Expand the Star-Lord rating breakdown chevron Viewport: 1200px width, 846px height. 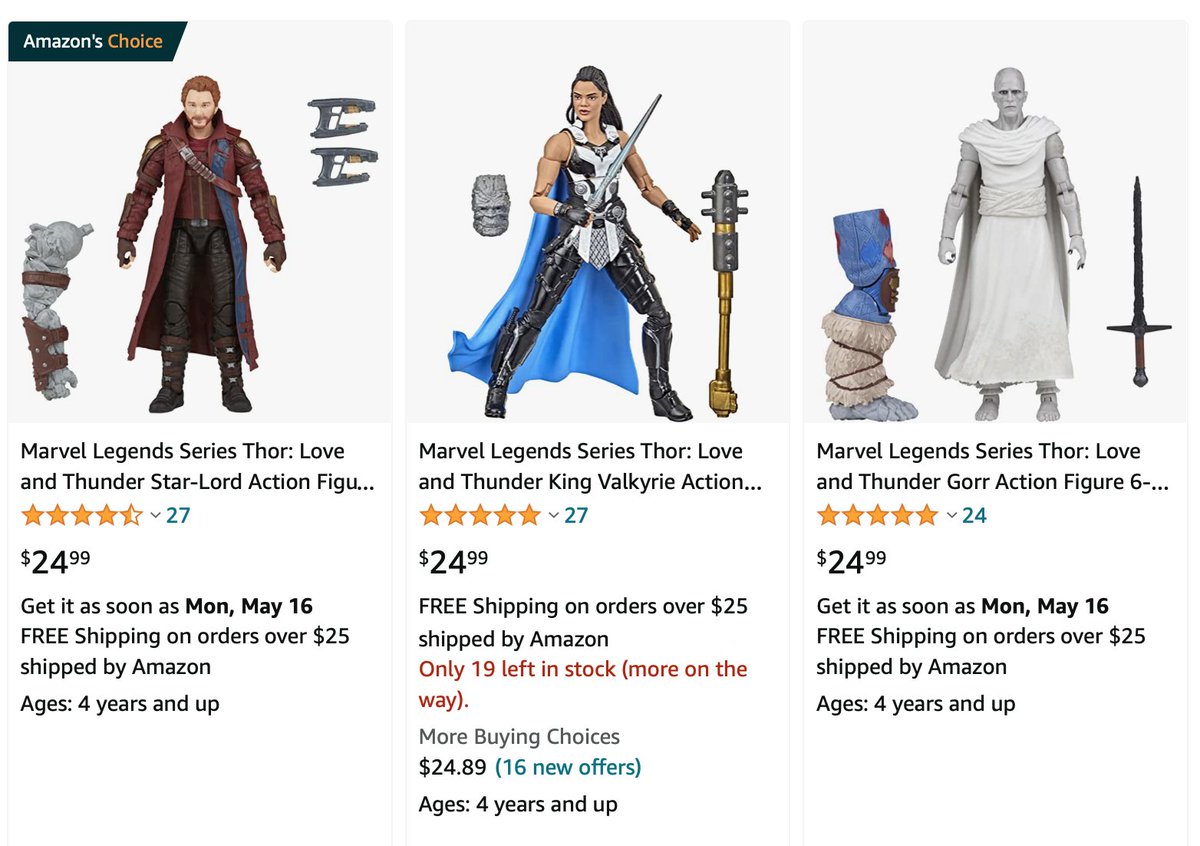(155, 516)
